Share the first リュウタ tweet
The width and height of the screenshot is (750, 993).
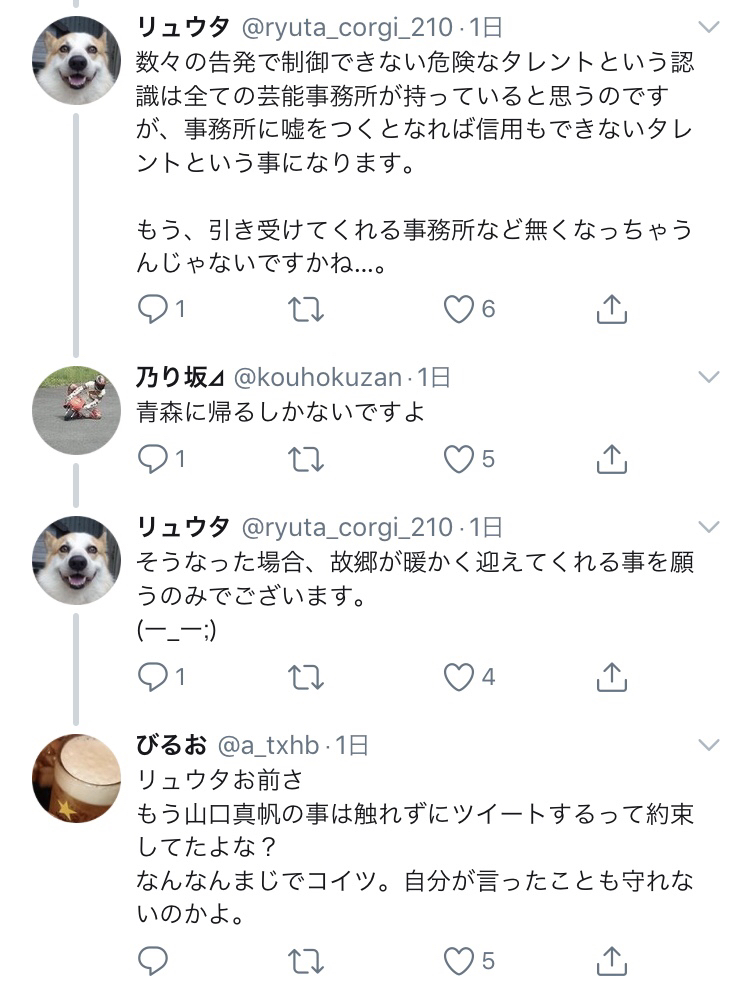coord(611,310)
